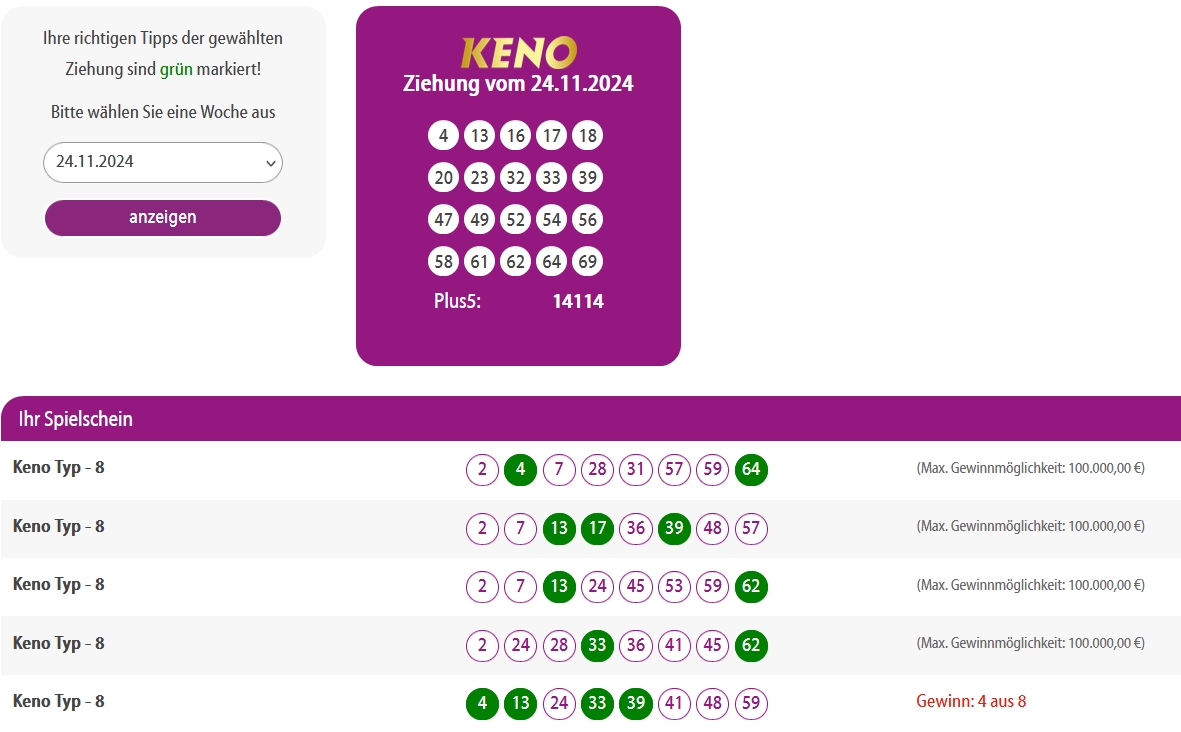Click drawn number ball 69

click(587, 262)
